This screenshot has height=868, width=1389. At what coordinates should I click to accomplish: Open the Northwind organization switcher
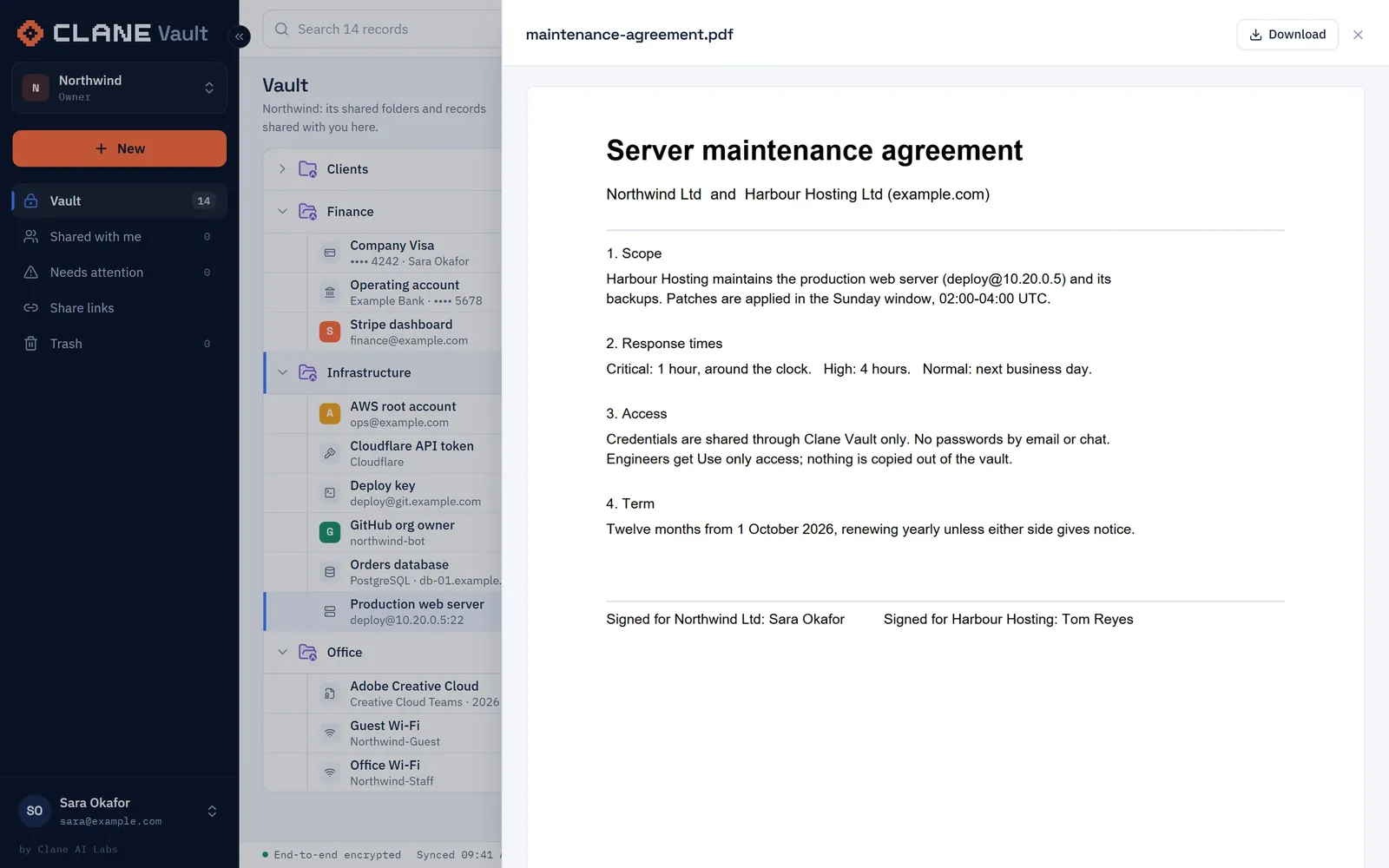(120, 88)
